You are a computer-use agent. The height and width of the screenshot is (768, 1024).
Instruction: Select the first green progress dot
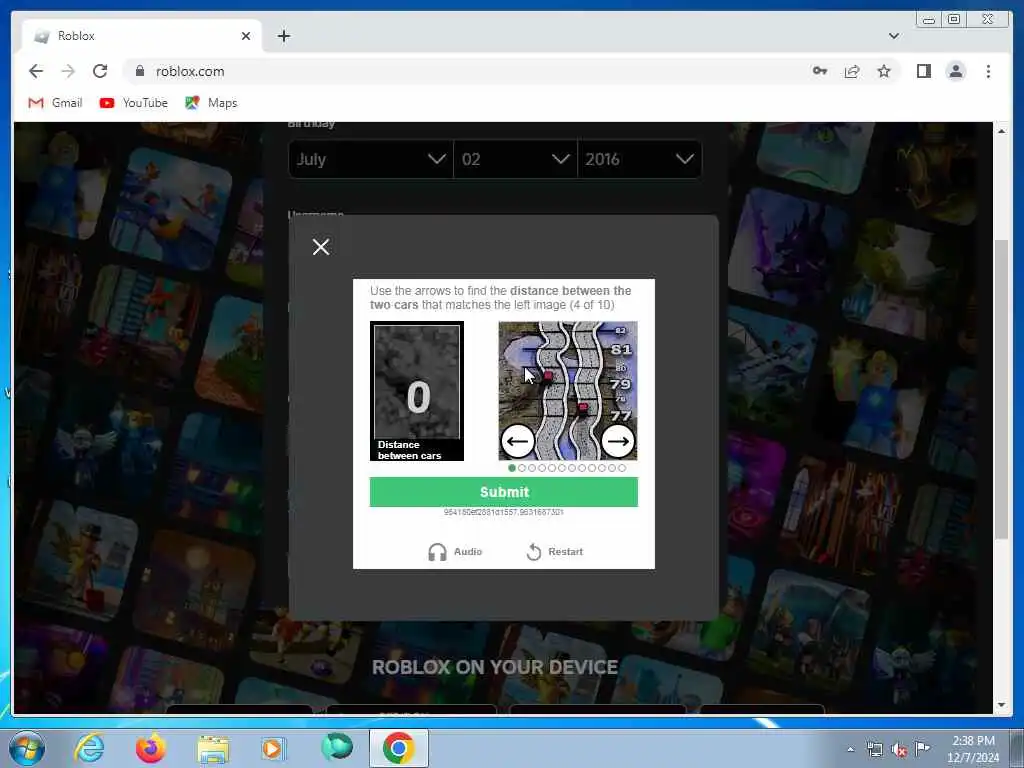pyautogui.click(x=512, y=468)
